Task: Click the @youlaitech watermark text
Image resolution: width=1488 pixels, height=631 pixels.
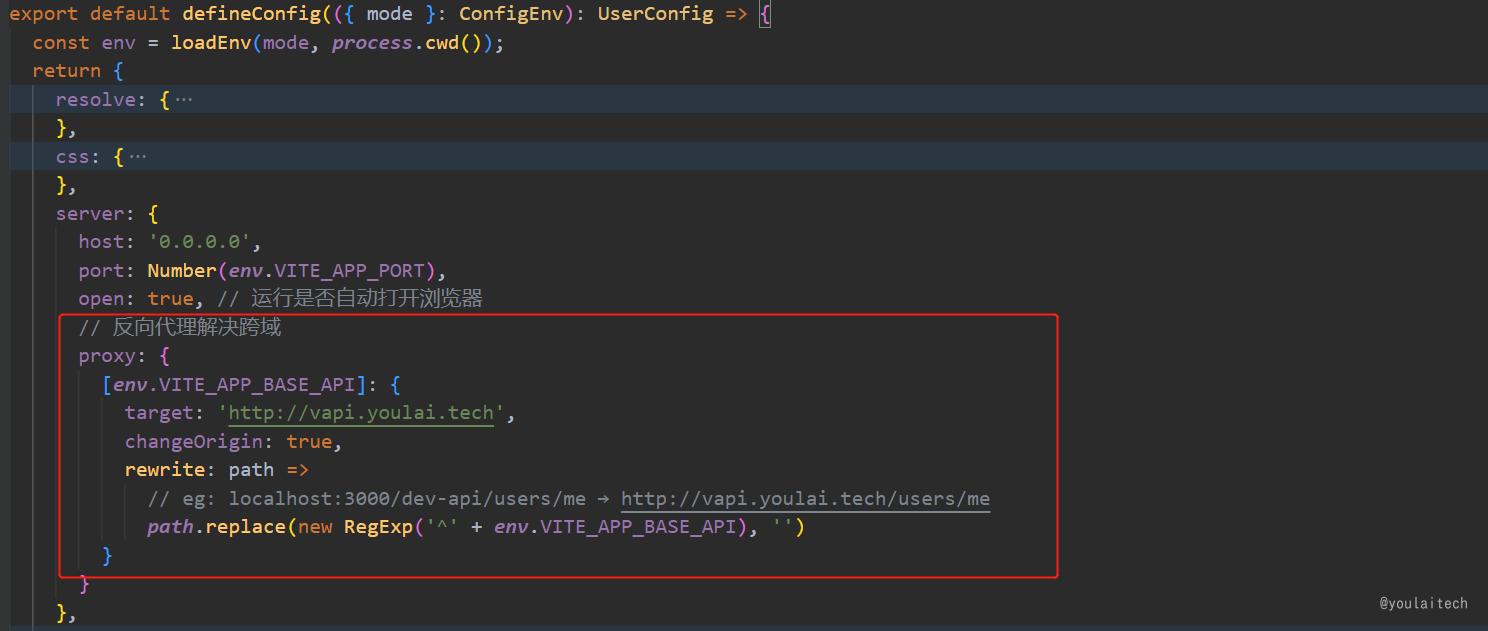Action: point(1423,603)
